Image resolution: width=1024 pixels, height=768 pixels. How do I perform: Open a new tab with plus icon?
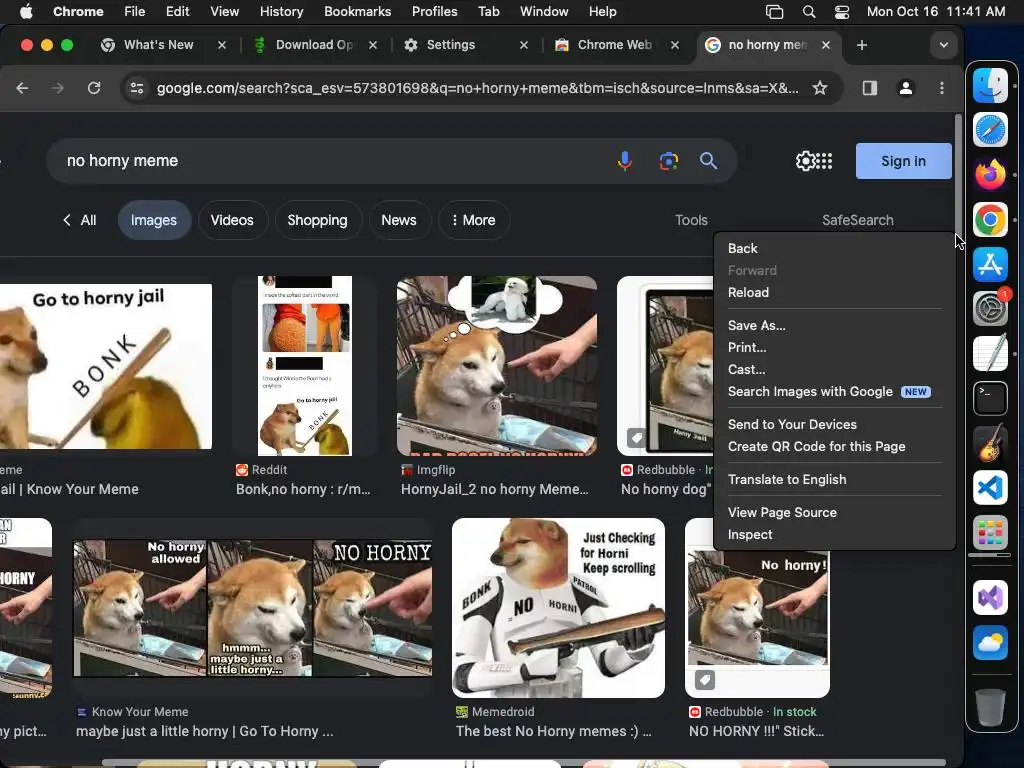(861, 45)
